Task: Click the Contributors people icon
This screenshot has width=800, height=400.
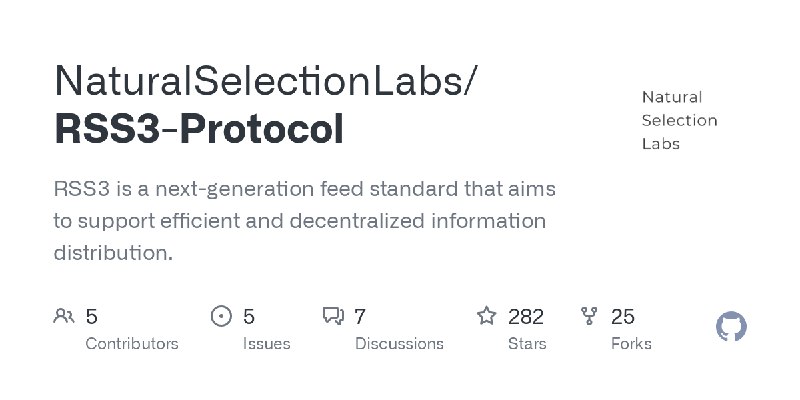Action: coord(64,317)
